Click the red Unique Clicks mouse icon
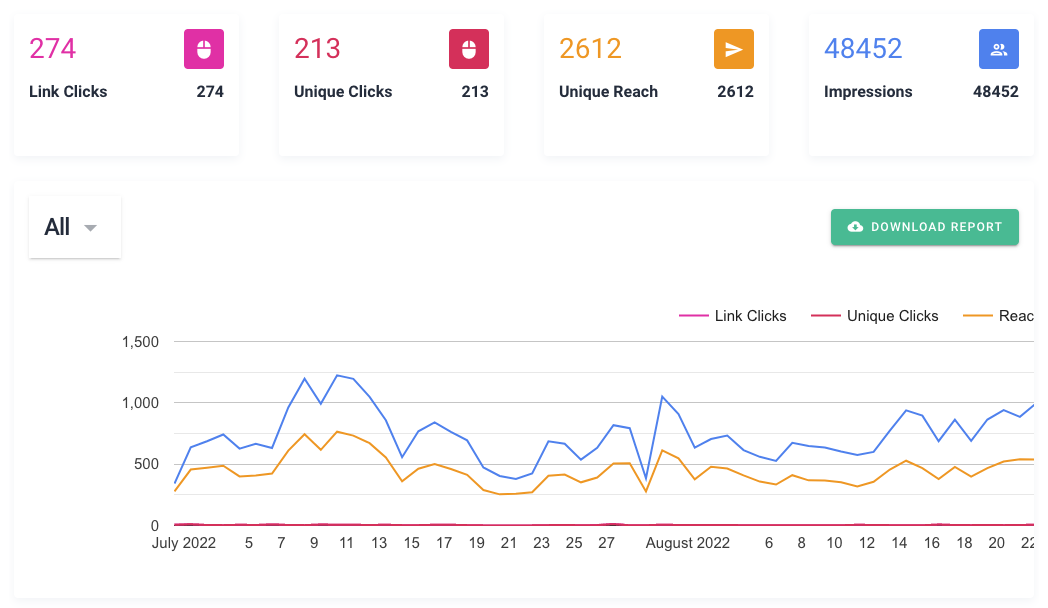Viewport: 1048px width, 608px height. tap(469, 49)
